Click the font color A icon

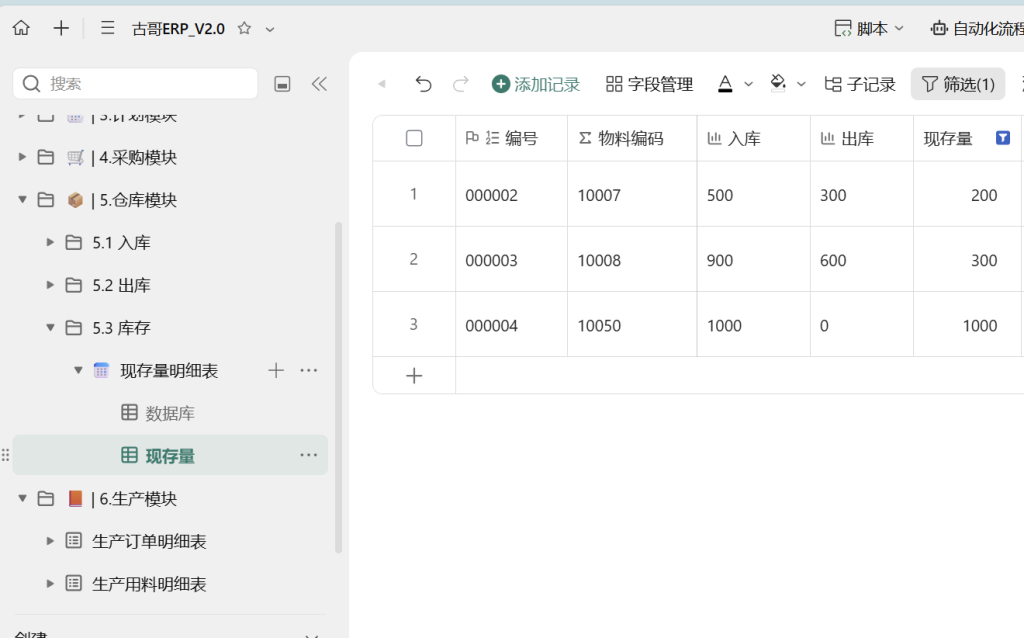(x=725, y=84)
